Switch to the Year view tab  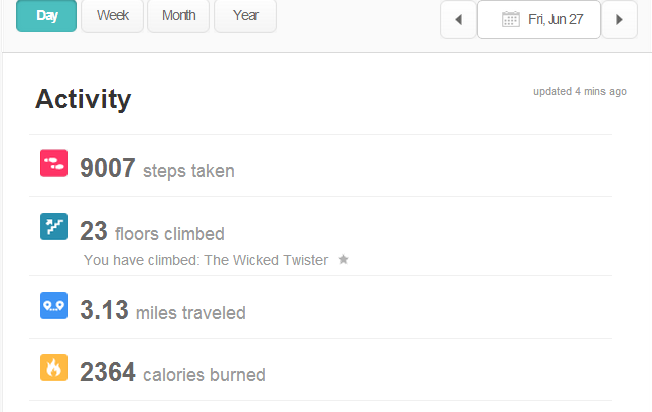[245, 16]
